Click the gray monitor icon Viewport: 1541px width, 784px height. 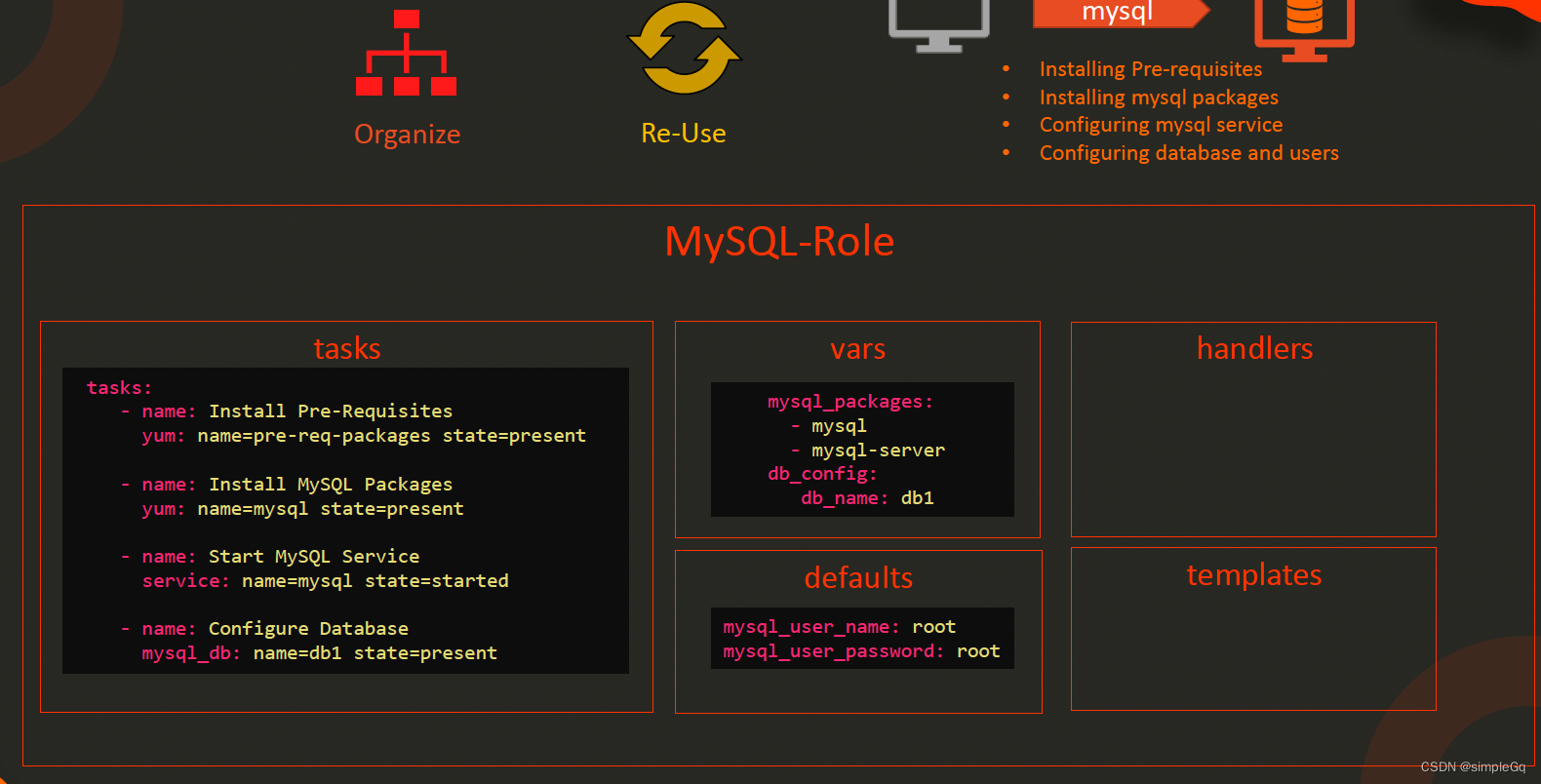(x=939, y=25)
